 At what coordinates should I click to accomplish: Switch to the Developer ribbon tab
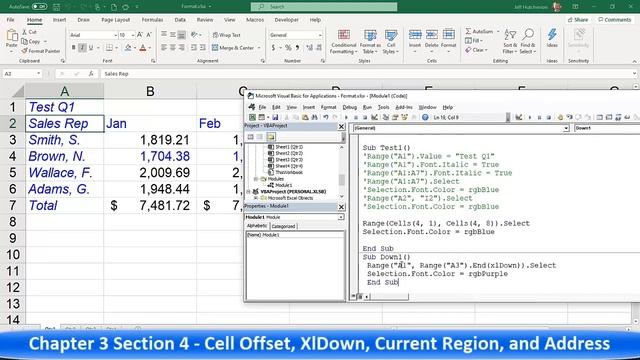point(287,20)
